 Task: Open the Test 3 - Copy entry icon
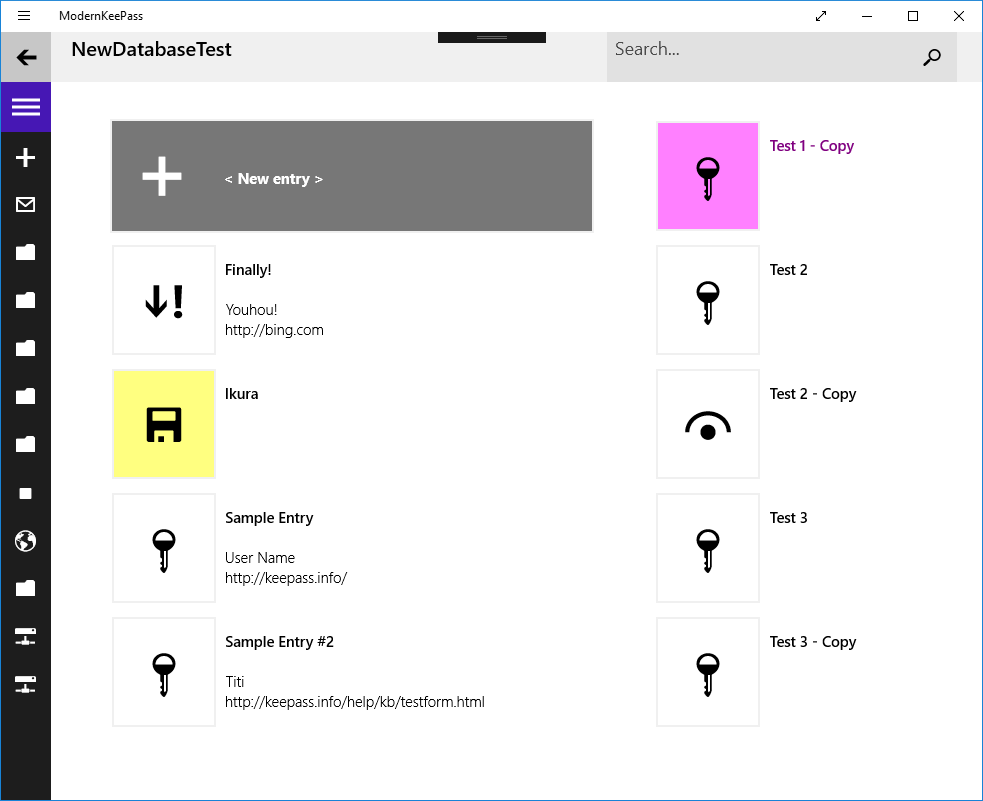(708, 672)
